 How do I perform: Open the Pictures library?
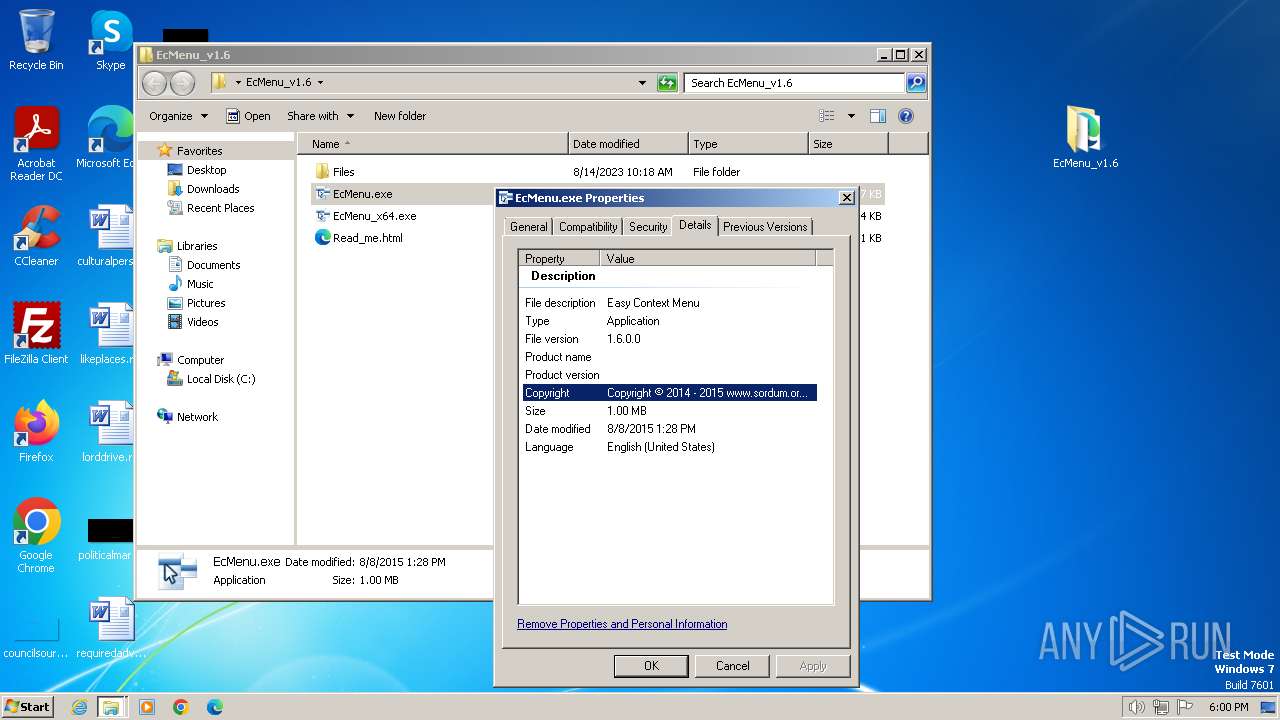click(206, 303)
